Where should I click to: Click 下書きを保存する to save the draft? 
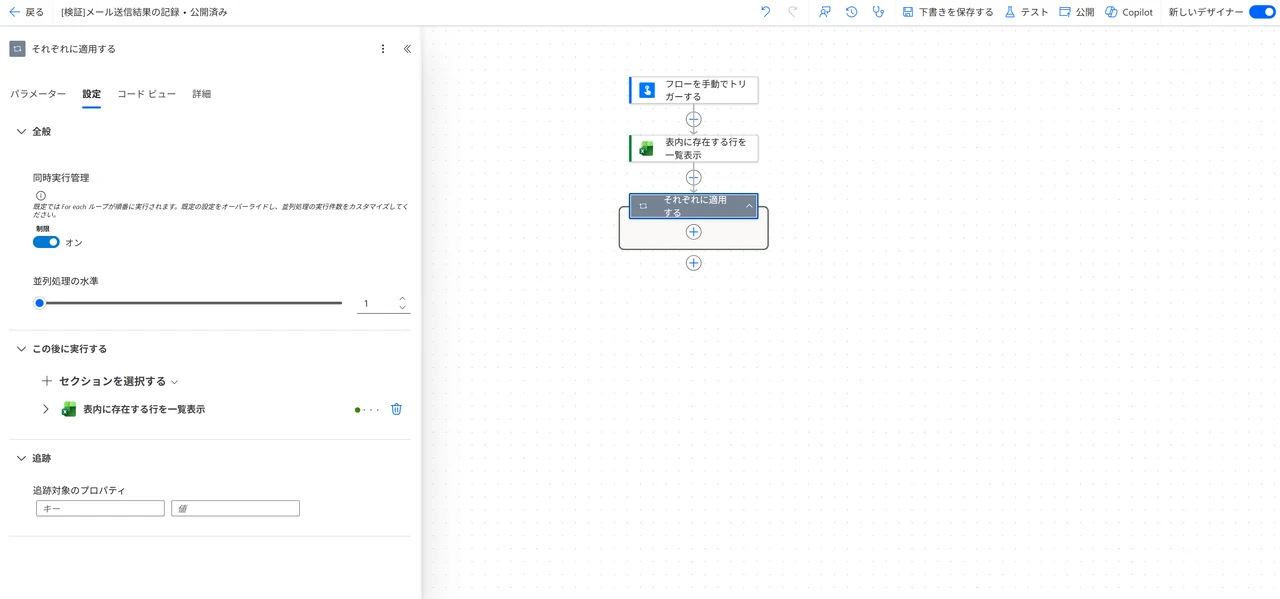(948, 12)
